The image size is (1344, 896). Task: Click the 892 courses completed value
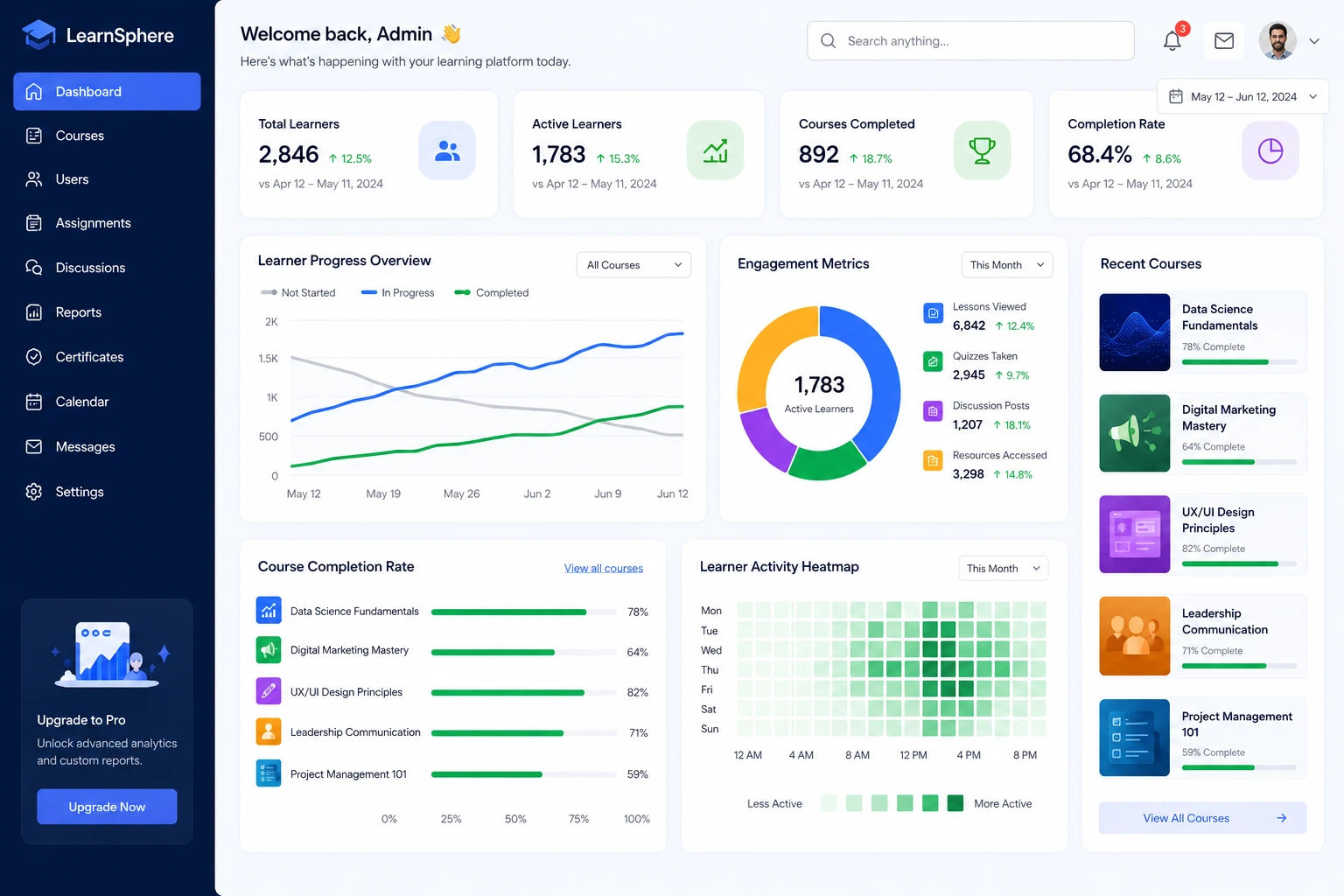point(819,155)
